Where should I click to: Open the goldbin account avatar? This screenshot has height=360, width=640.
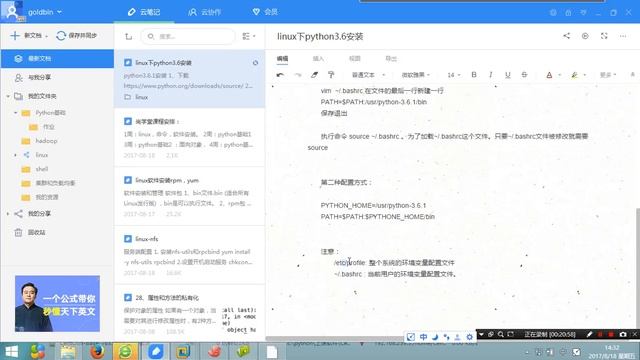pyautogui.click(x=12, y=11)
